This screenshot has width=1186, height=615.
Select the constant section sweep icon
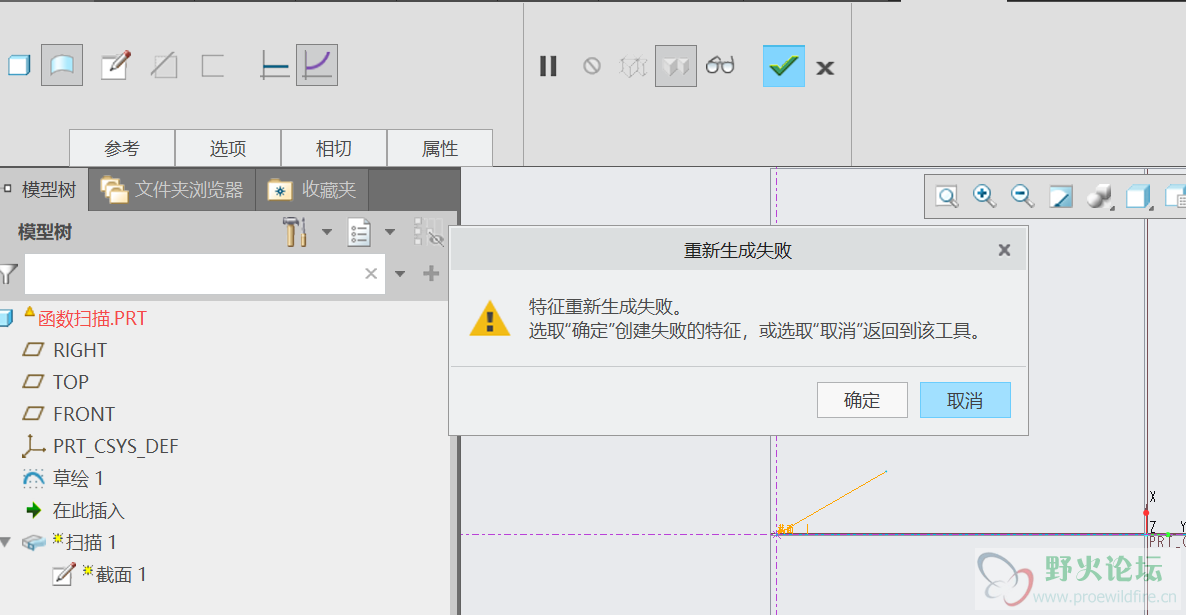[x=275, y=65]
